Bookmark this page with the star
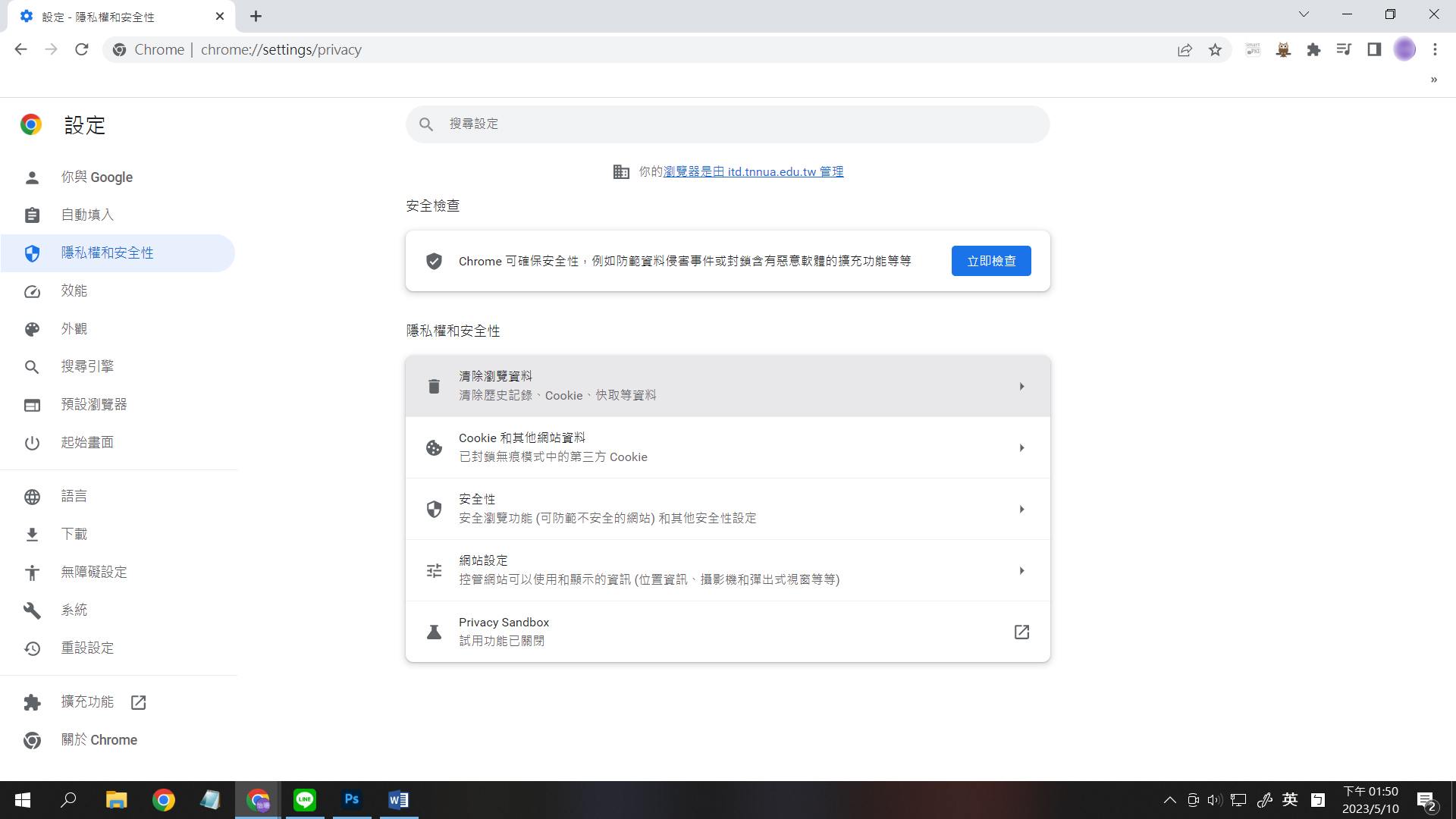This screenshot has width=1456, height=819. coord(1216,50)
